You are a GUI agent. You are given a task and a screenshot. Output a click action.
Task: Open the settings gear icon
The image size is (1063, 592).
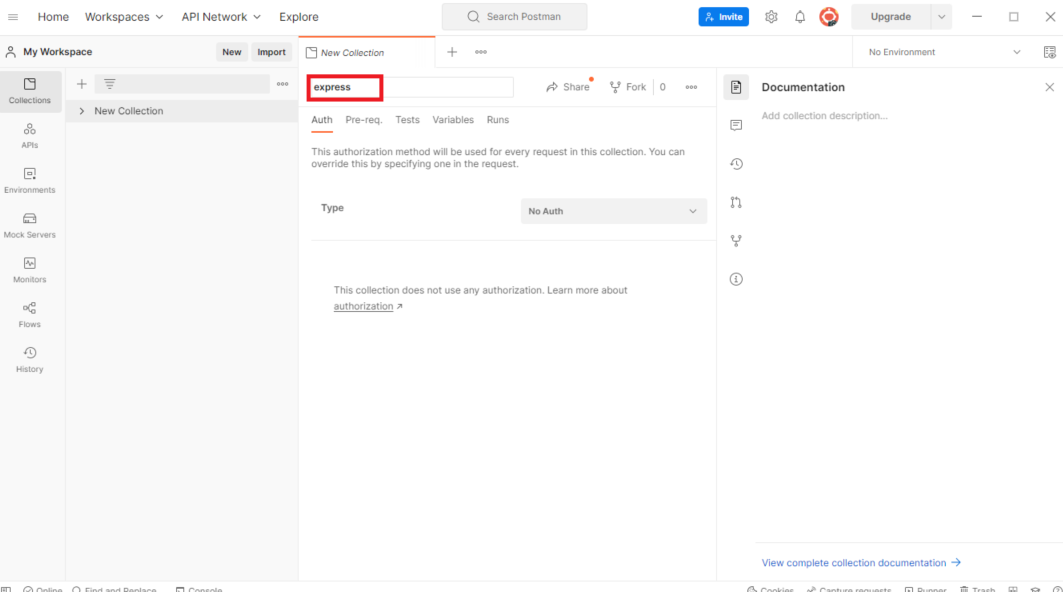tap(771, 17)
